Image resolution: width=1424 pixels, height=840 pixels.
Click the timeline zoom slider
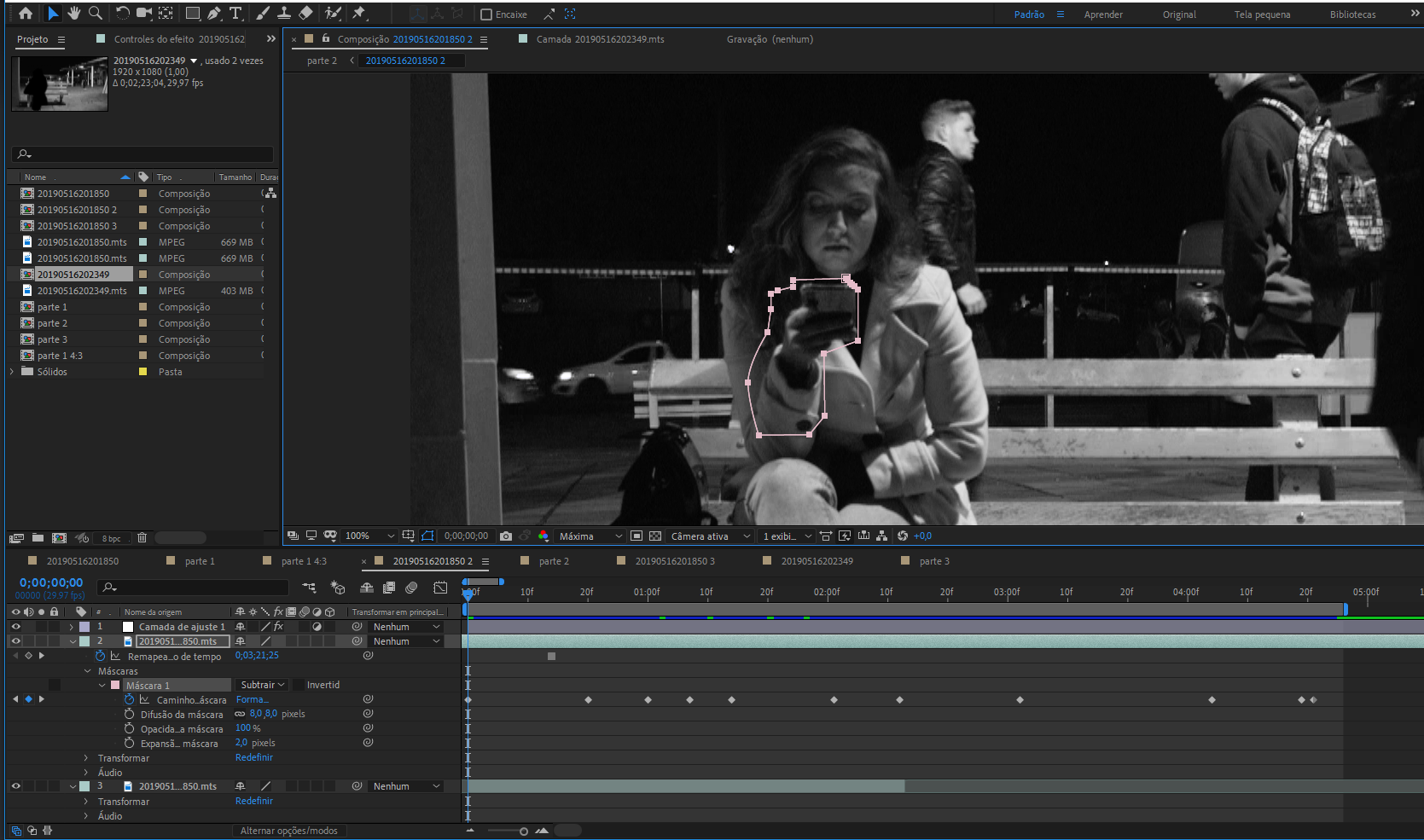pyautogui.click(x=509, y=831)
